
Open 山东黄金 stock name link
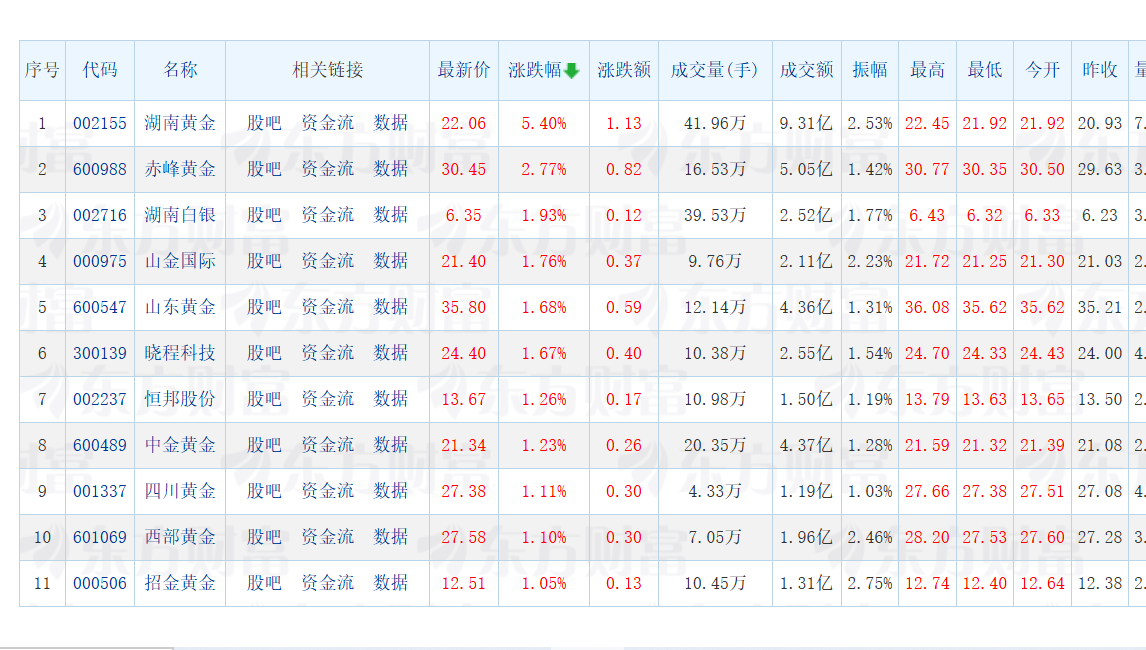(180, 307)
